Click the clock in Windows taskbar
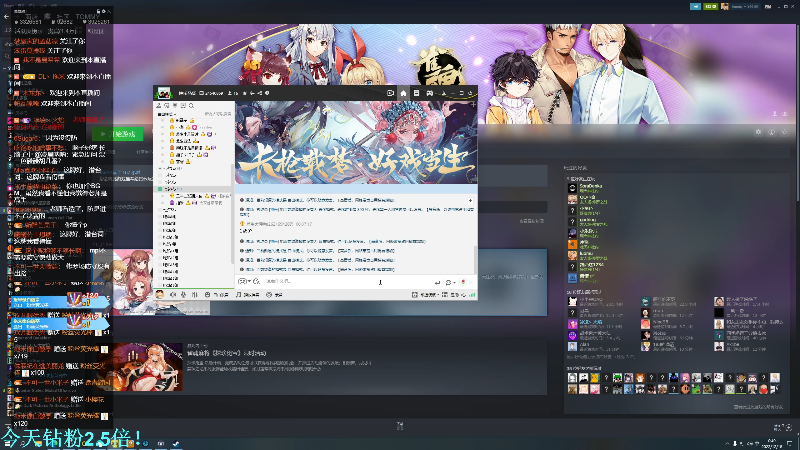The image size is (800, 450). tap(771, 443)
